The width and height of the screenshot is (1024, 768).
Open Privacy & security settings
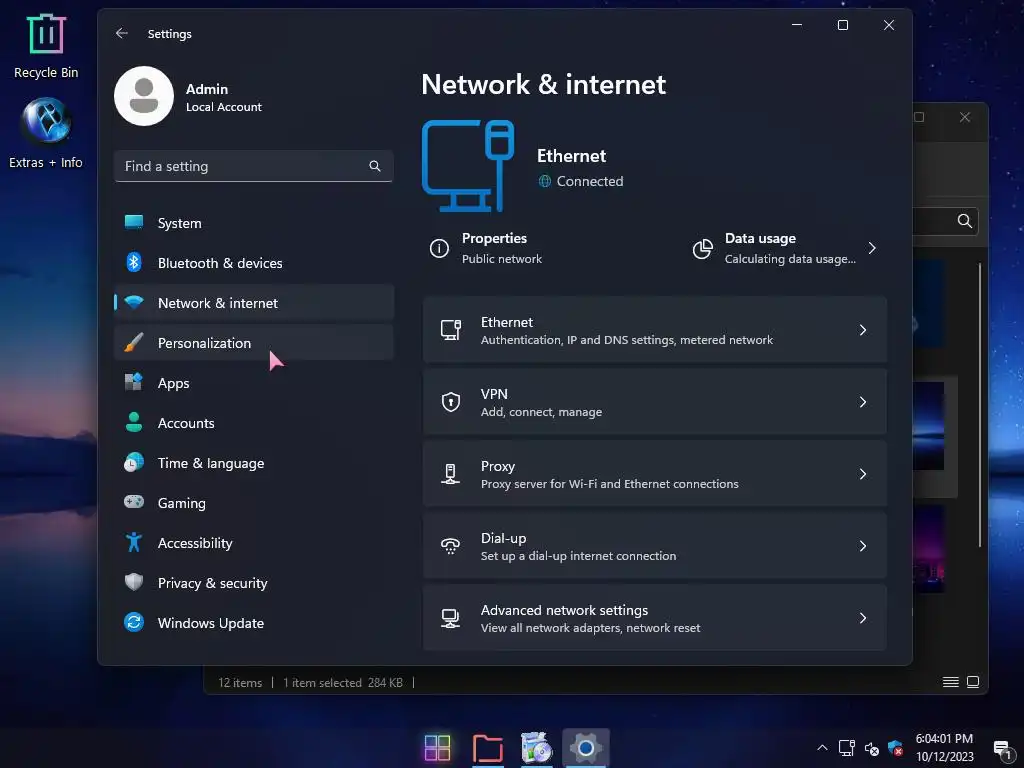click(253, 583)
